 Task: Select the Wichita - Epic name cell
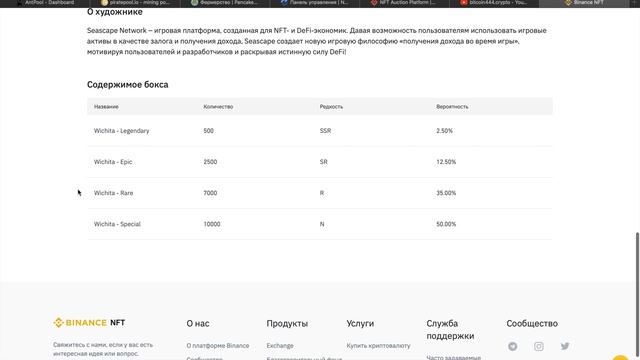tap(113, 162)
